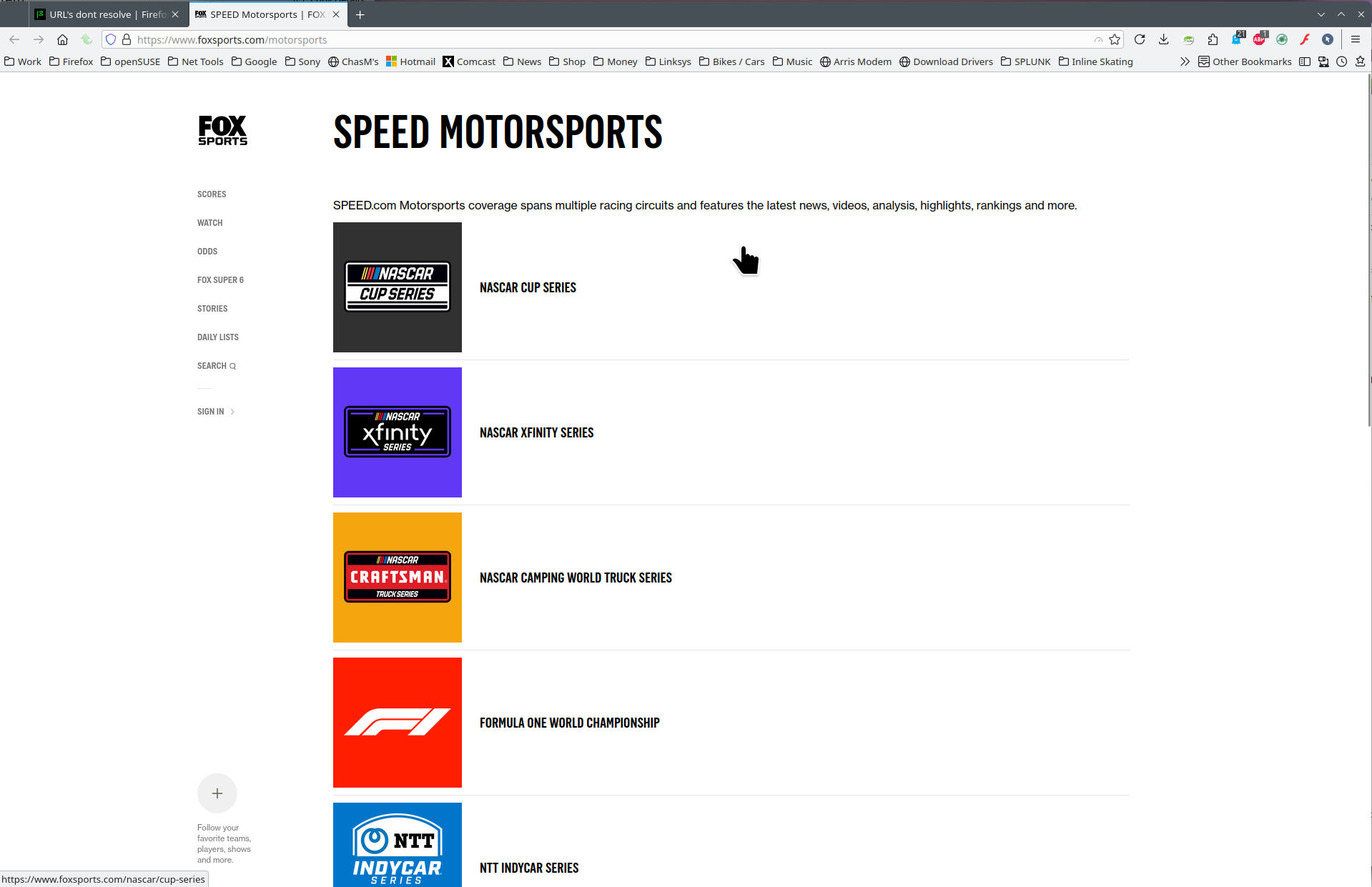
Task: Click the red Formula One logo thumbnail
Action: tap(398, 723)
